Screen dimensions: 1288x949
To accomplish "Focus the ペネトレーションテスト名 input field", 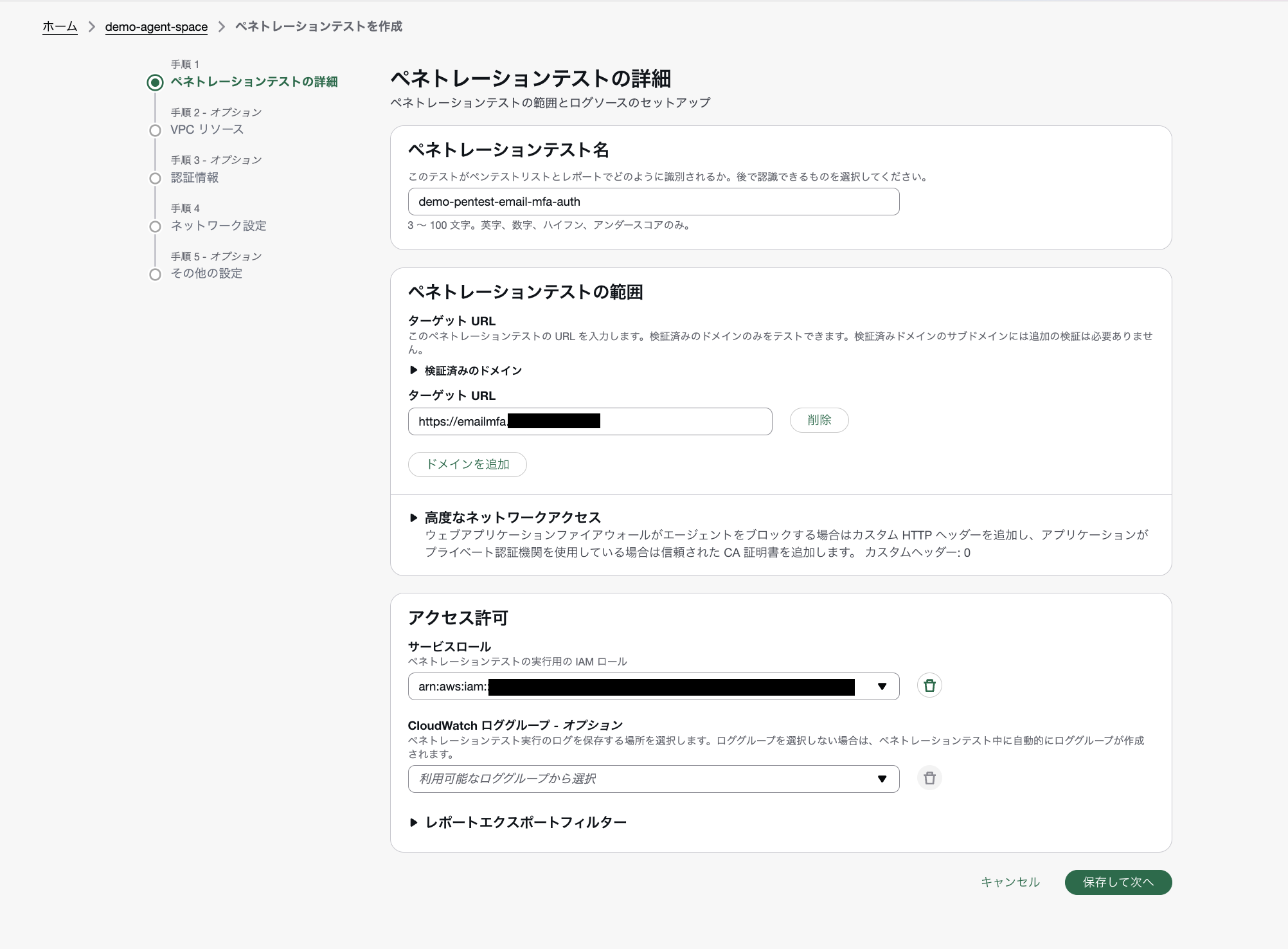I will click(x=654, y=202).
